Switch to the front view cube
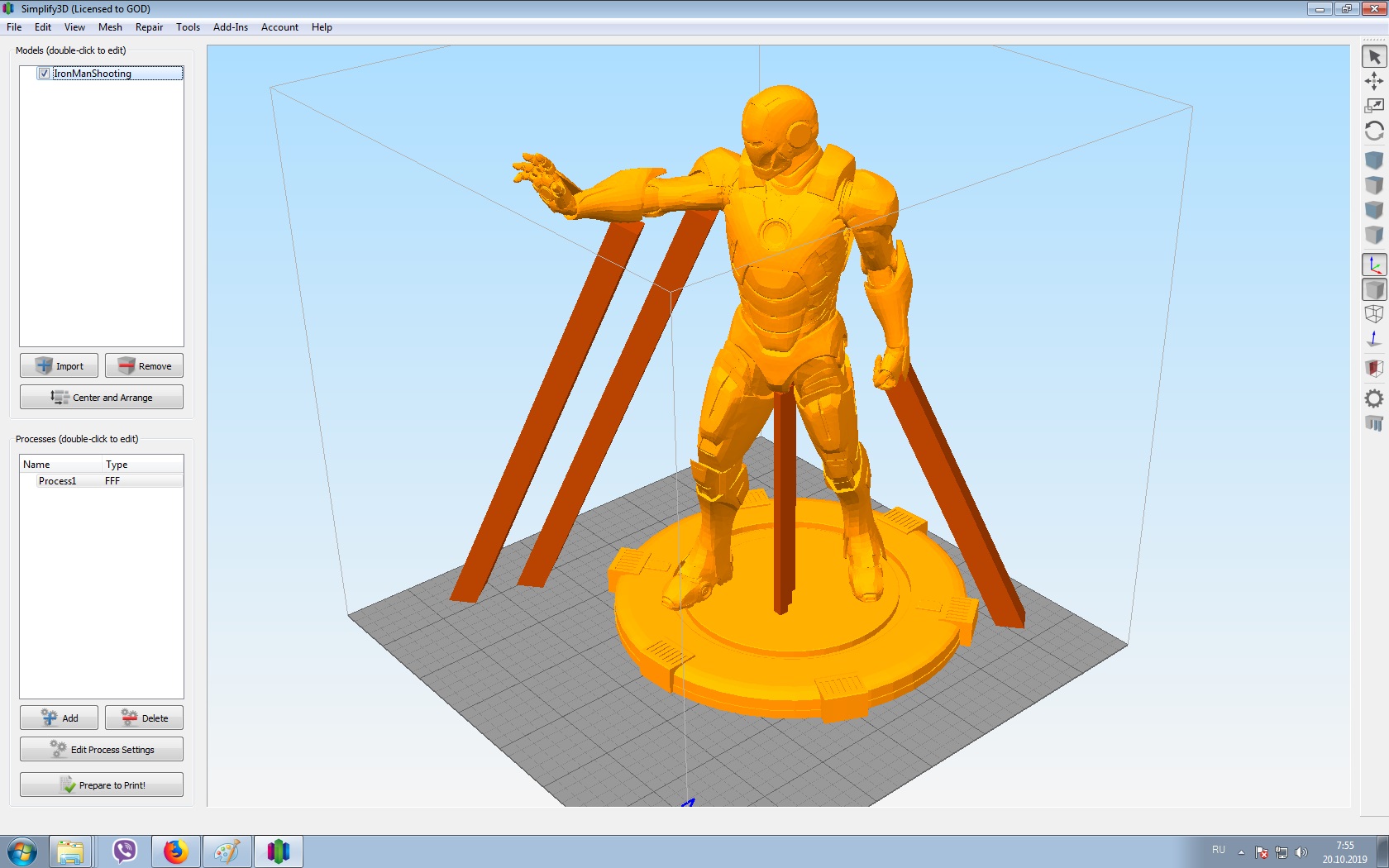This screenshot has height=868, width=1389. (1374, 209)
